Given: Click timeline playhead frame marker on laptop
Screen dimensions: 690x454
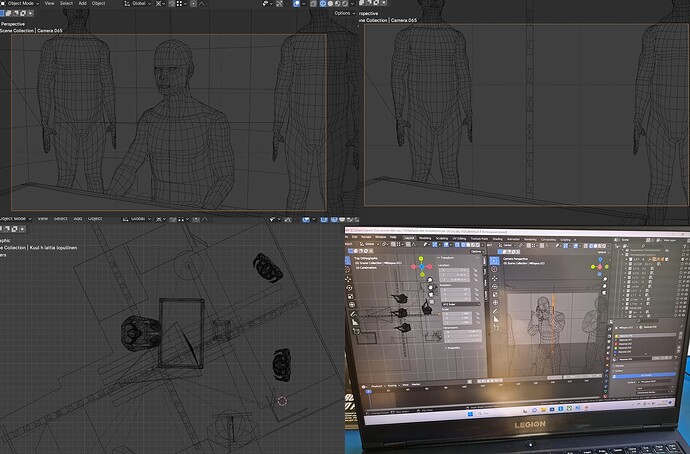Looking at the screenshot, I should [369, 392].
